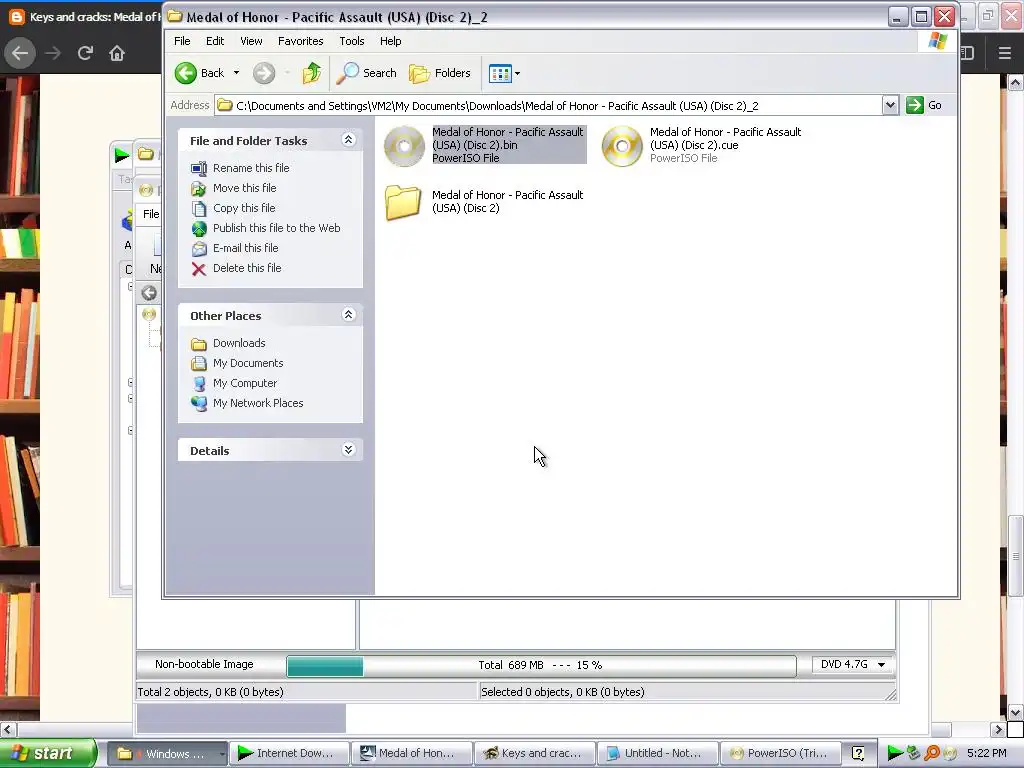Switch to PowerISO taskbar button
The height and width of the screenshot is (768, 1024).
click(780, 754)
